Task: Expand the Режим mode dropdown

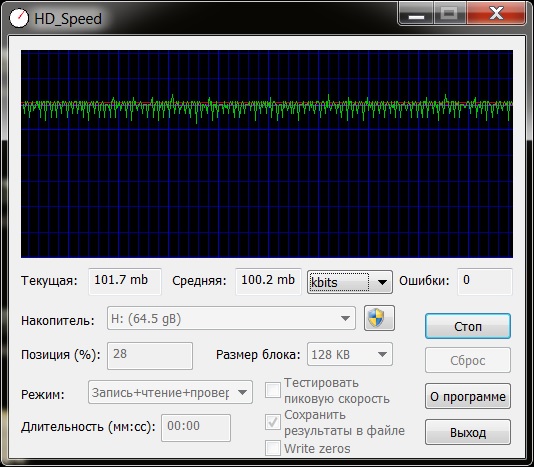Action: tap(170, 392)
